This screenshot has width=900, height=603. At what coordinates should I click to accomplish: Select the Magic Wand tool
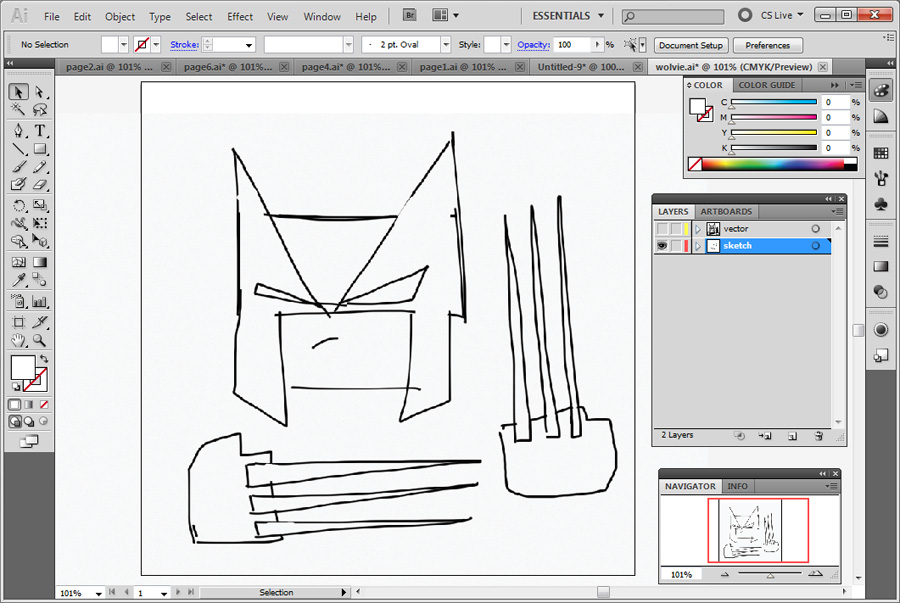[18, 109]
